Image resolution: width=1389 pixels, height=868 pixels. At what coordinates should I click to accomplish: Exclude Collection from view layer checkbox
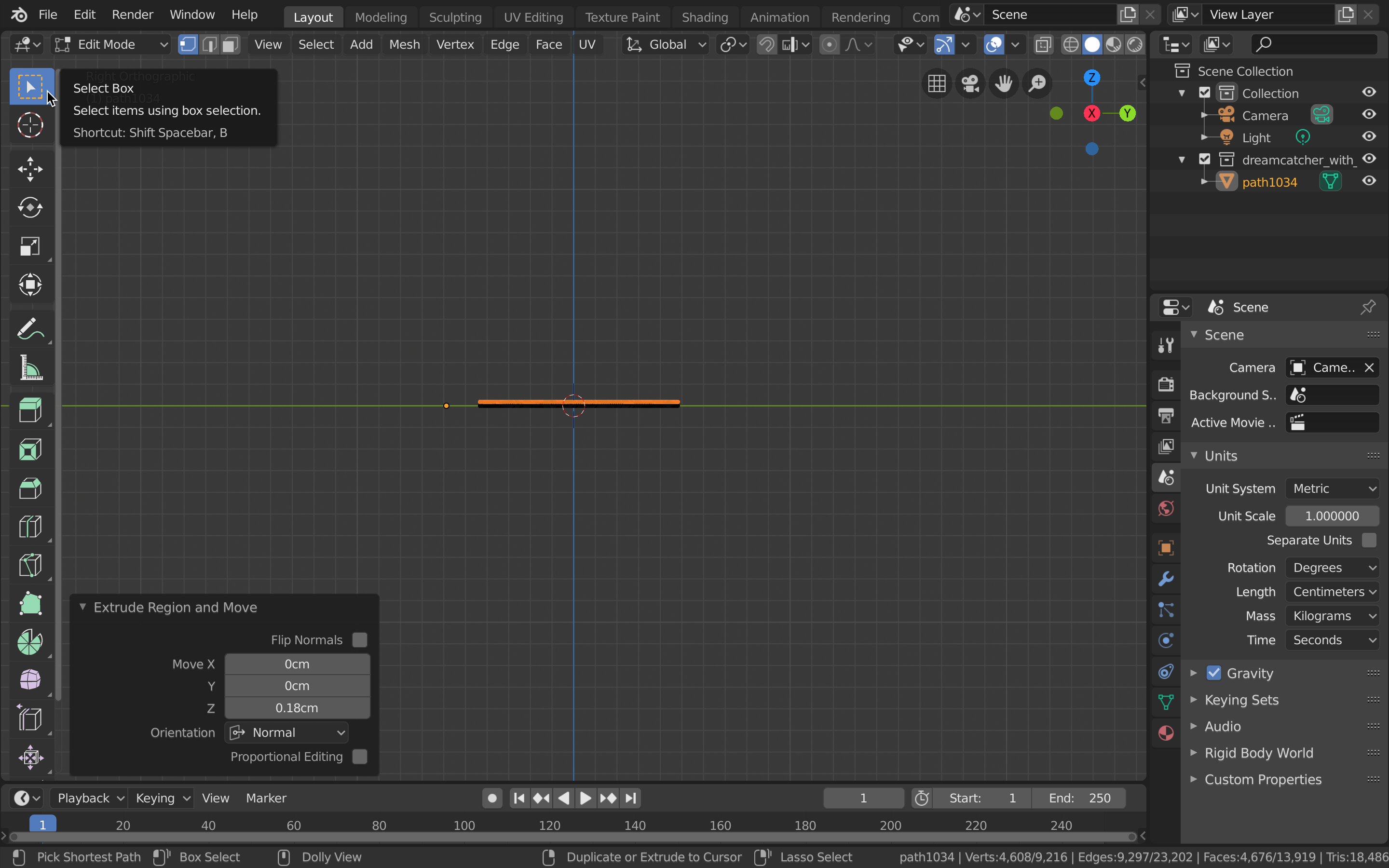1205,93
